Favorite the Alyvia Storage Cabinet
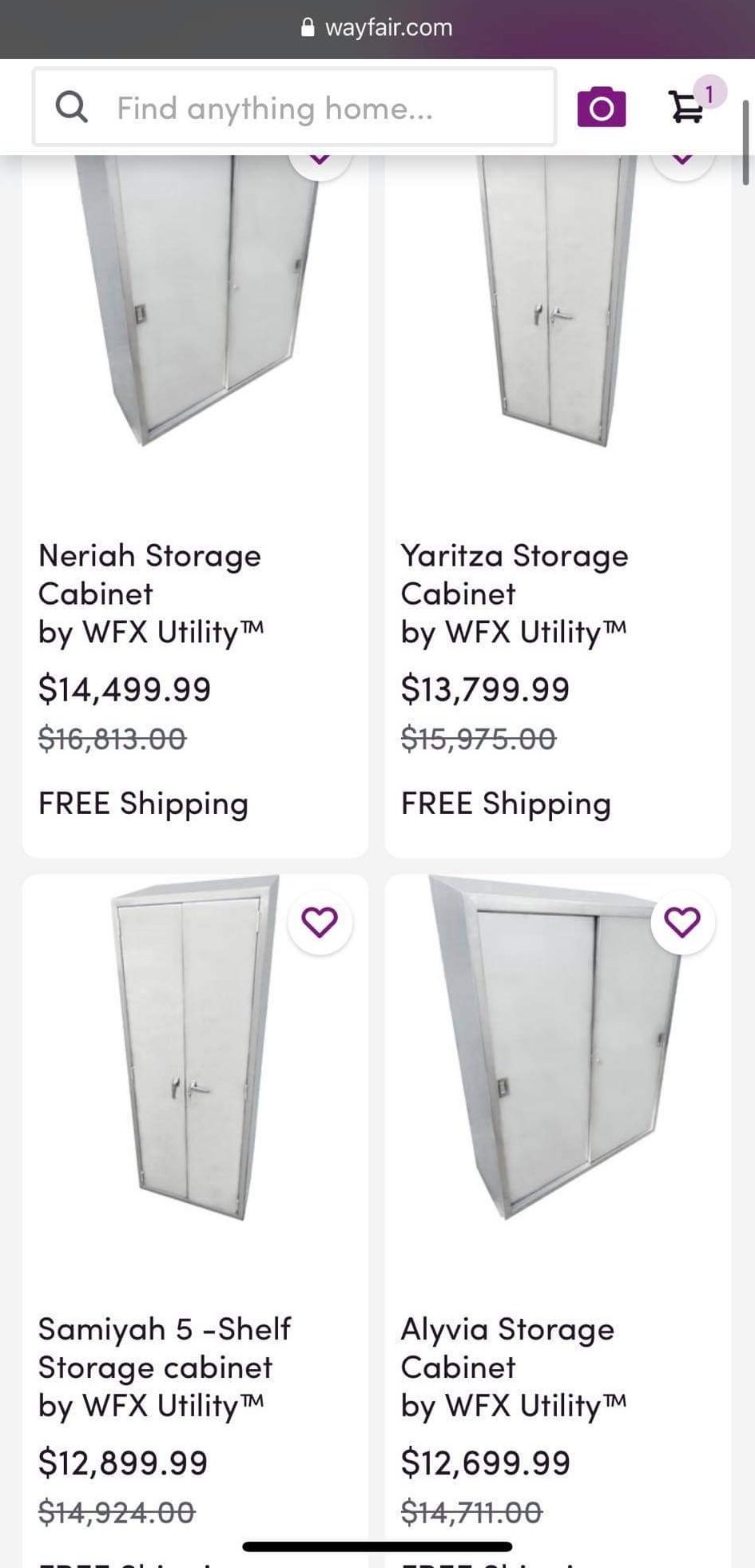The image size is (755, 1568). (682, 922)
